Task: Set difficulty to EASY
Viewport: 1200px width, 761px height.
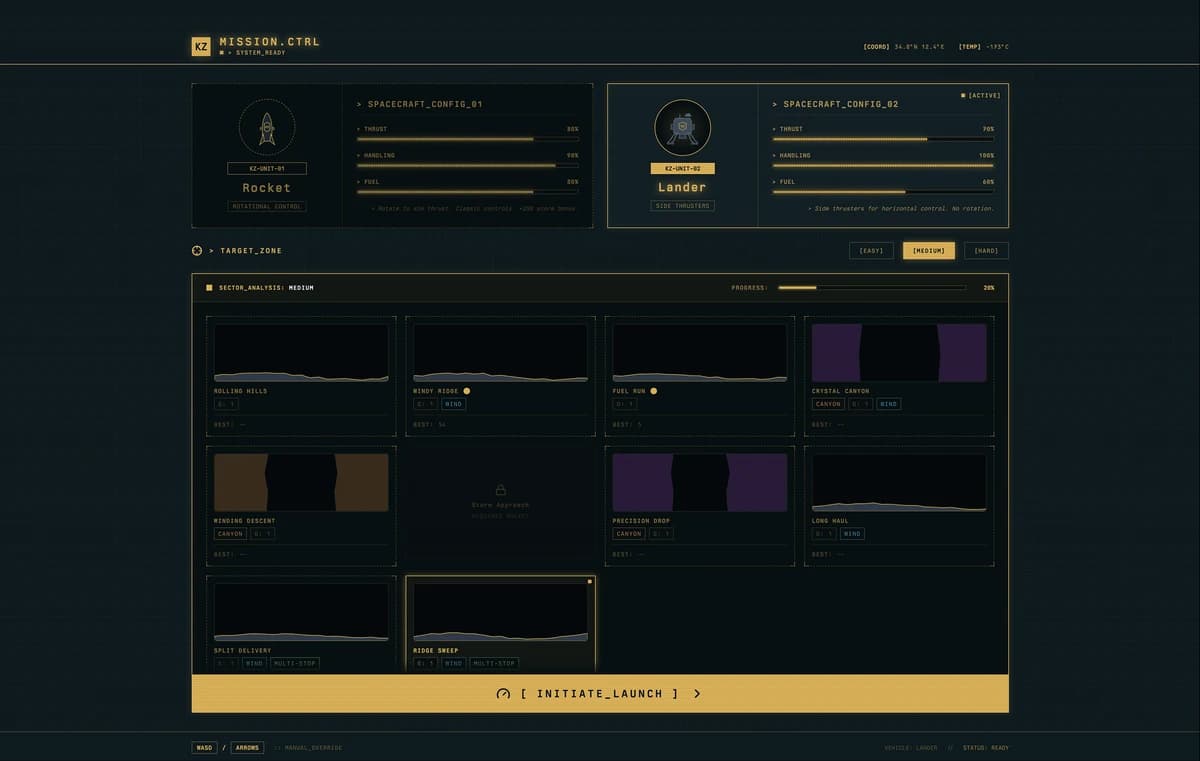Action: pos(871,251)
